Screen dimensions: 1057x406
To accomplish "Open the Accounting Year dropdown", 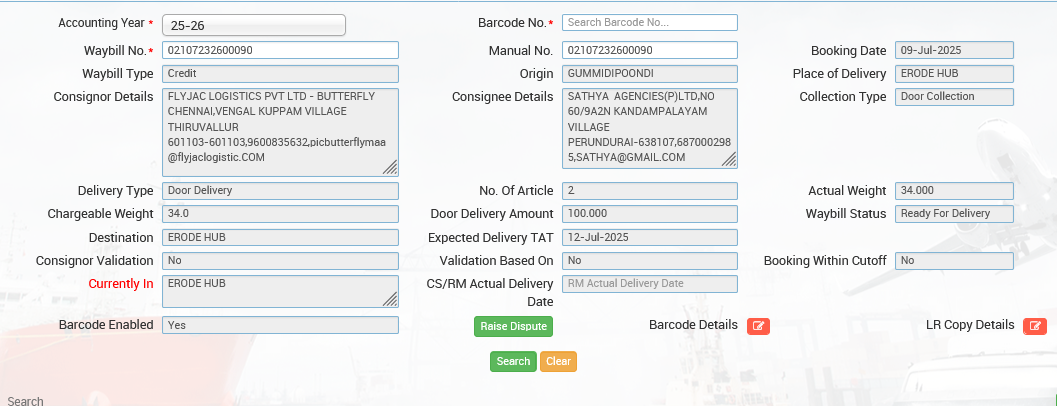I will (x=253, y=25).
